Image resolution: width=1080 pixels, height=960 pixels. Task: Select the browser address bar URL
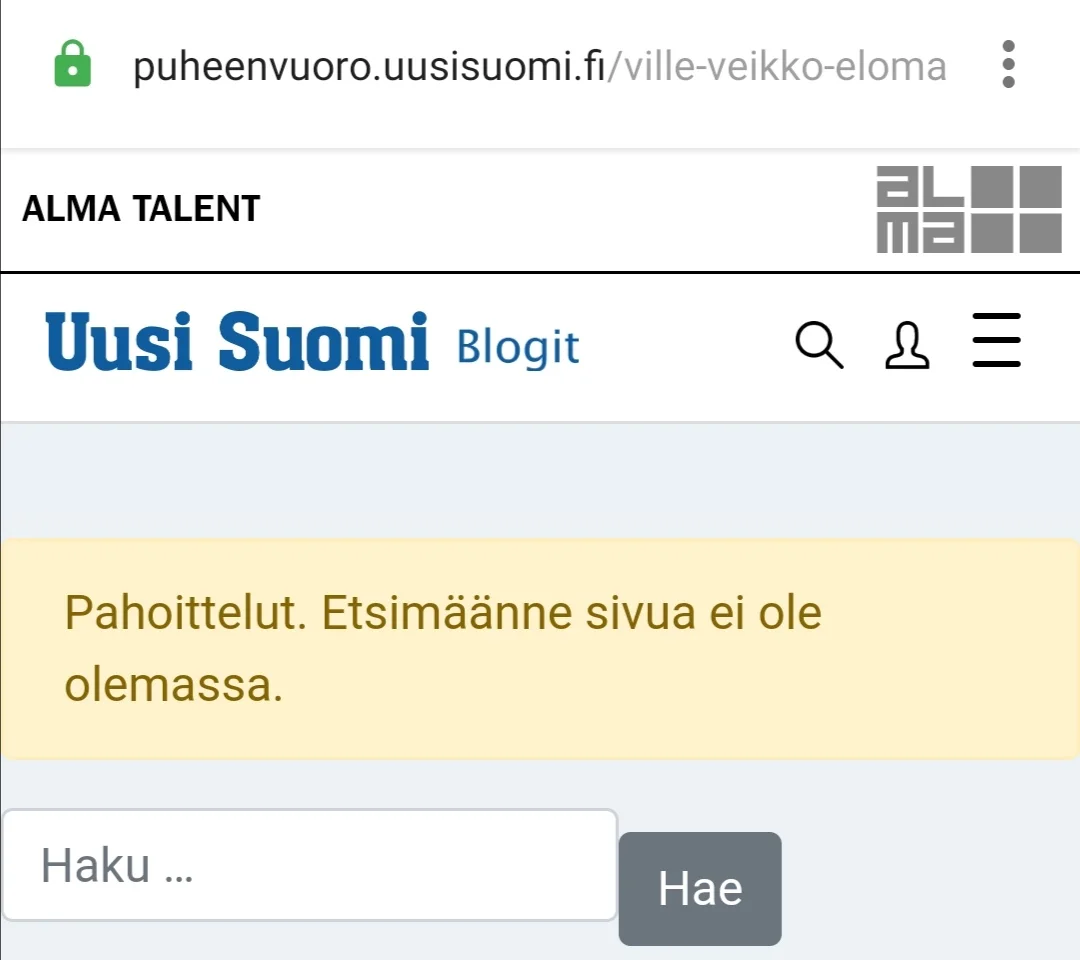pos(540,67)
